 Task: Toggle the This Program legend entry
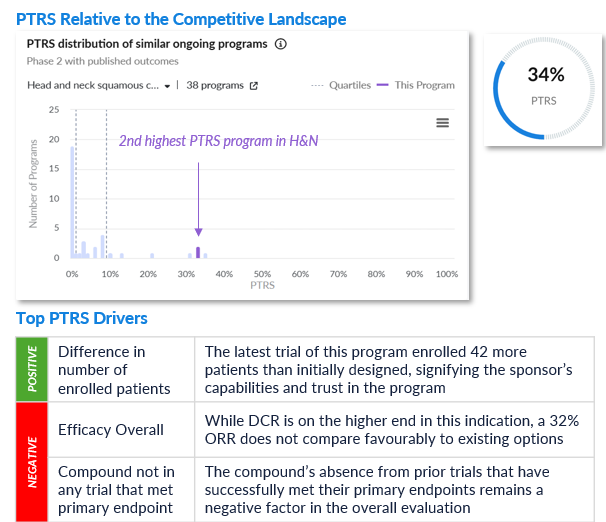coord(415,85)
